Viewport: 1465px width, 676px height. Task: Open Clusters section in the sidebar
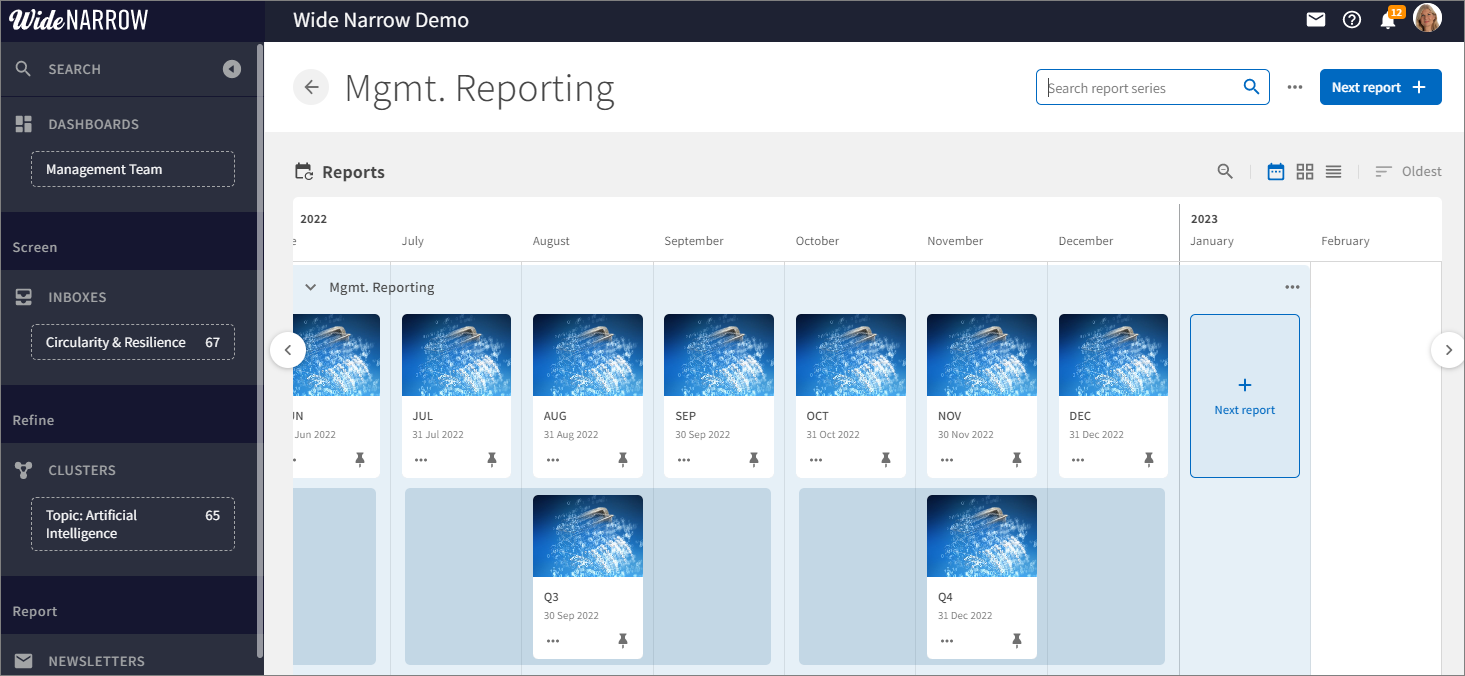(82, 470)
